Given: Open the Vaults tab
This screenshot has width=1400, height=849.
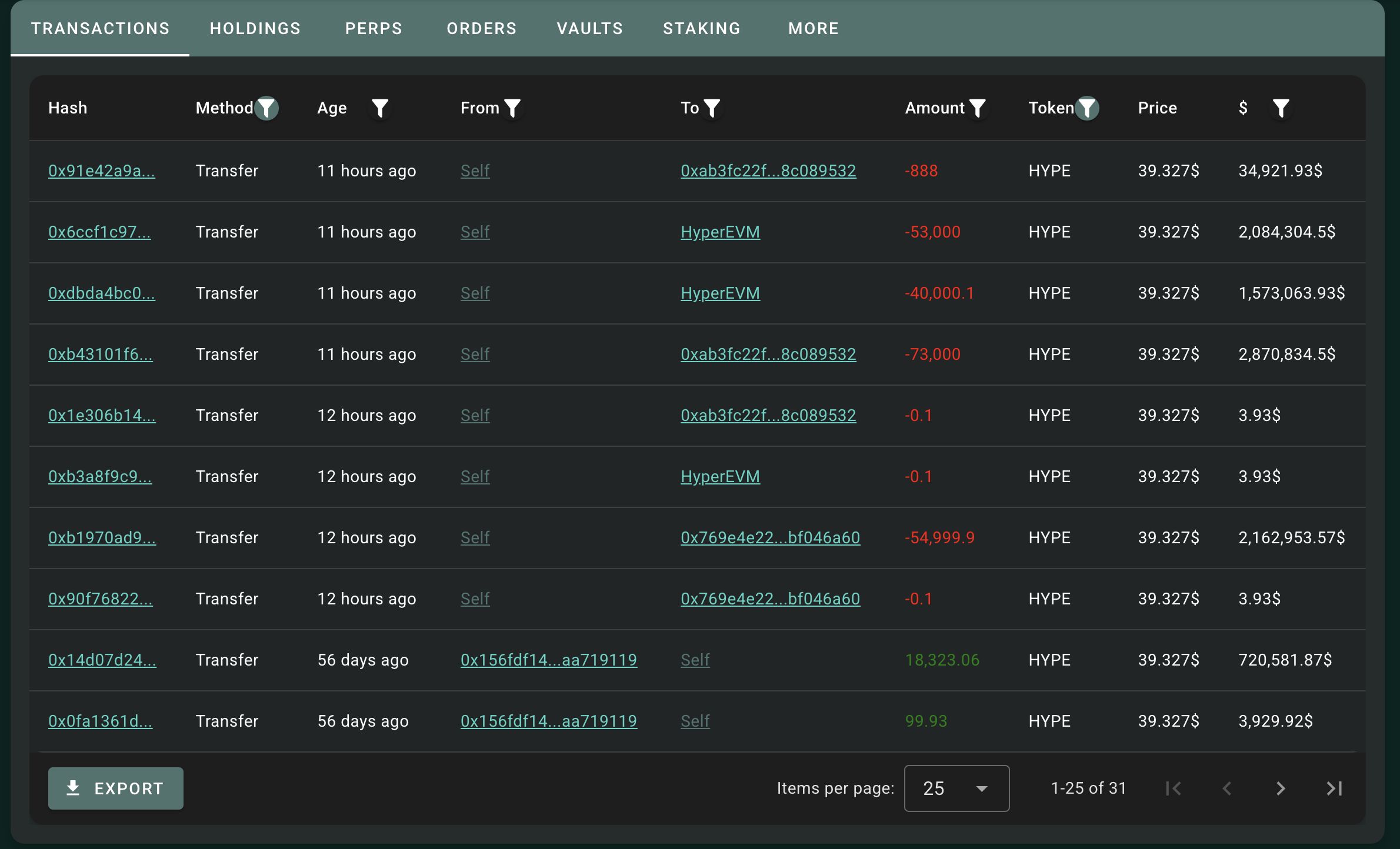Looking at the screenshot, I should point(589,28).
